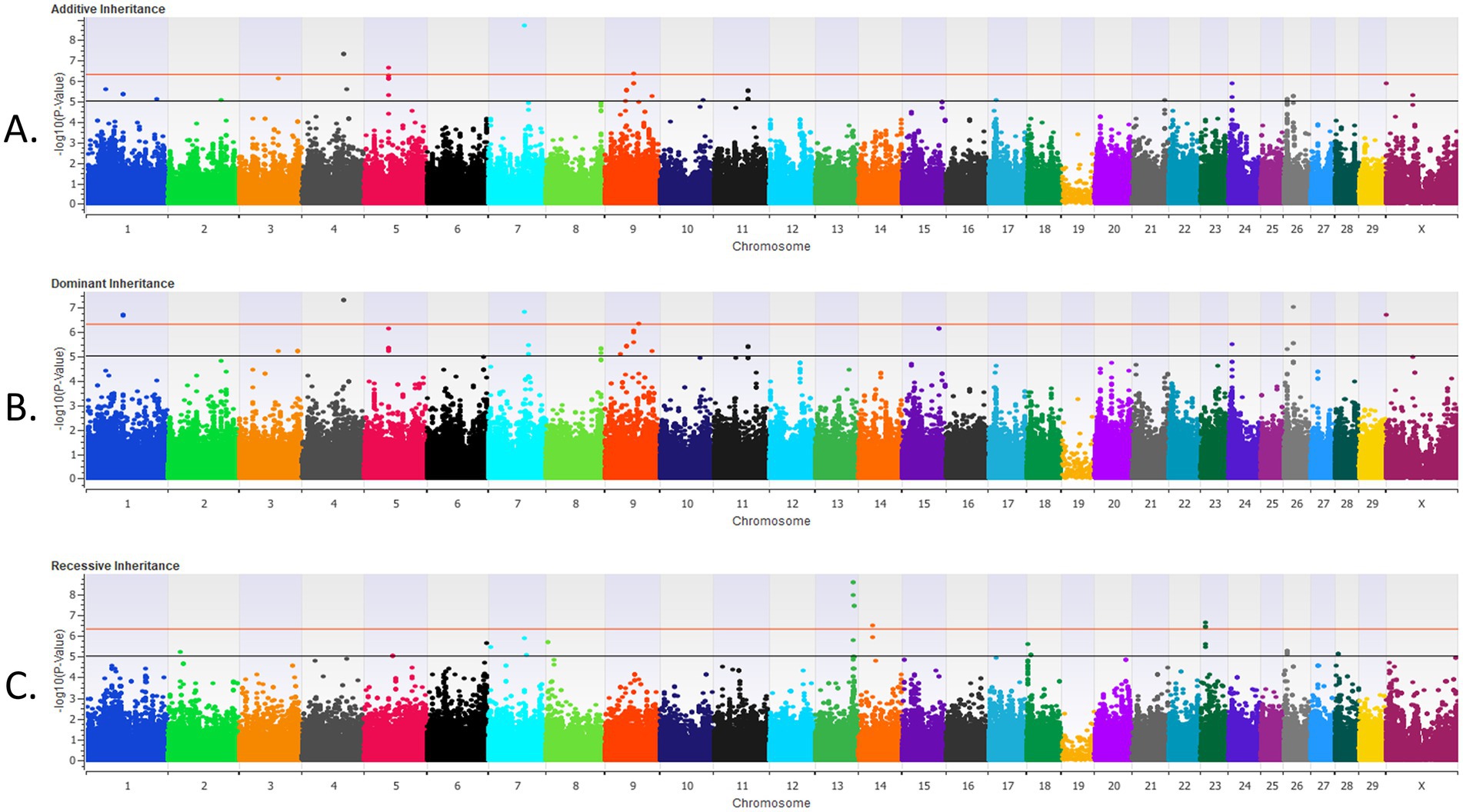1463x812 pixels.
Task: Click 'Chromosome' axis title under Recessive plot
Action: 771,804
